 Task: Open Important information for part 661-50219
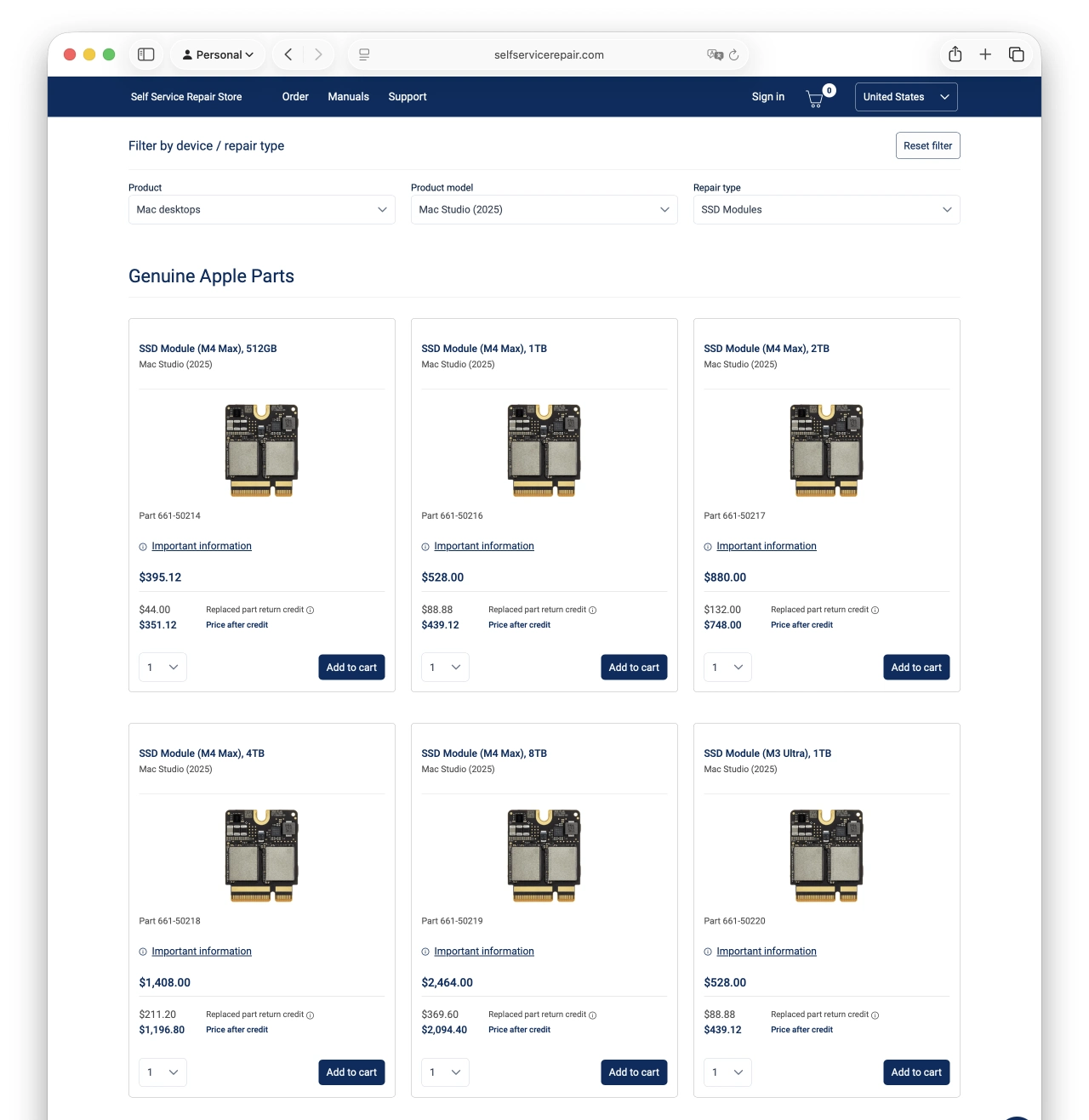click(x=484, y=951)
